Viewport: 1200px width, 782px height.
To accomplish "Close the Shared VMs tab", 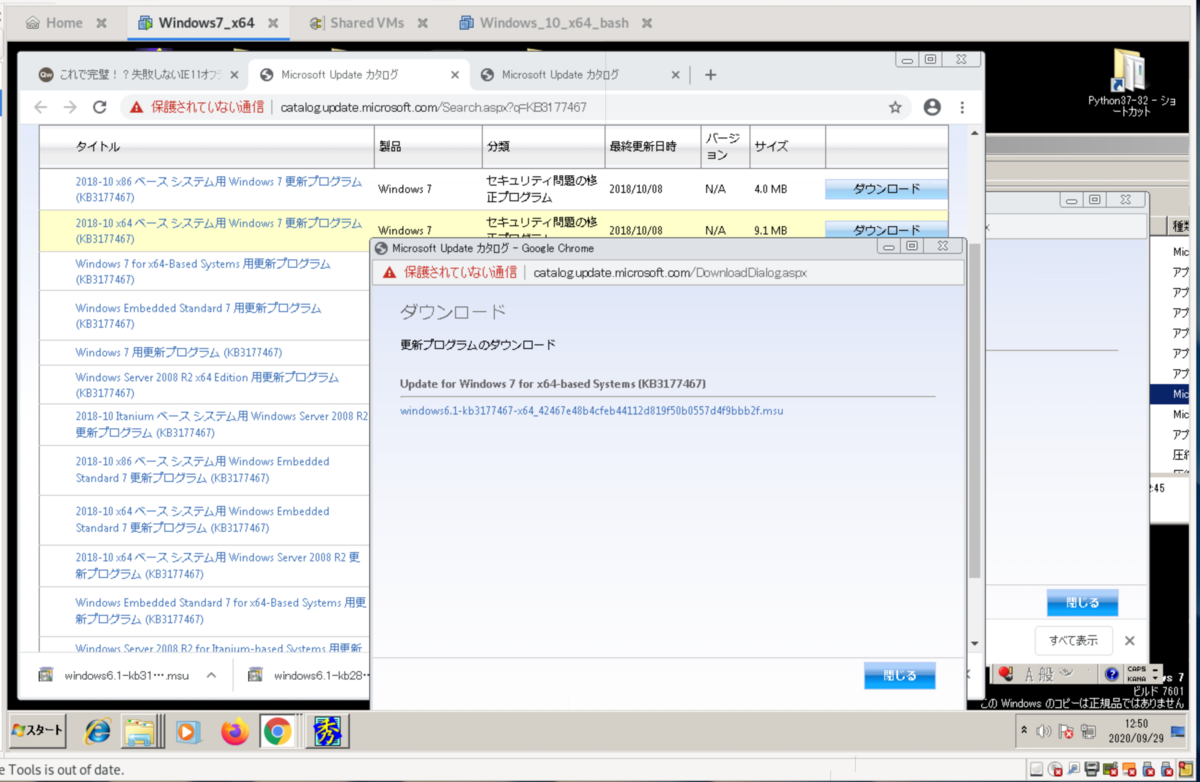I will [x=421, y=22].
